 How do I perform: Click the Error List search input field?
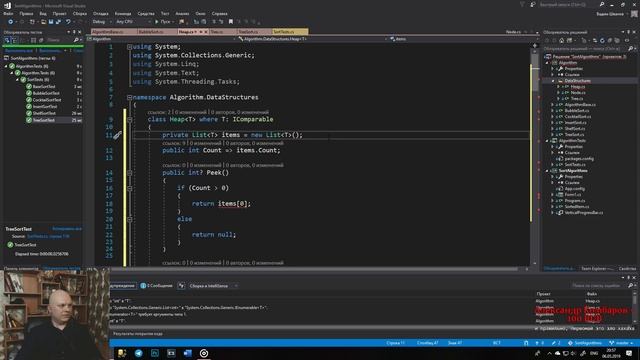[x=599, y=286]
